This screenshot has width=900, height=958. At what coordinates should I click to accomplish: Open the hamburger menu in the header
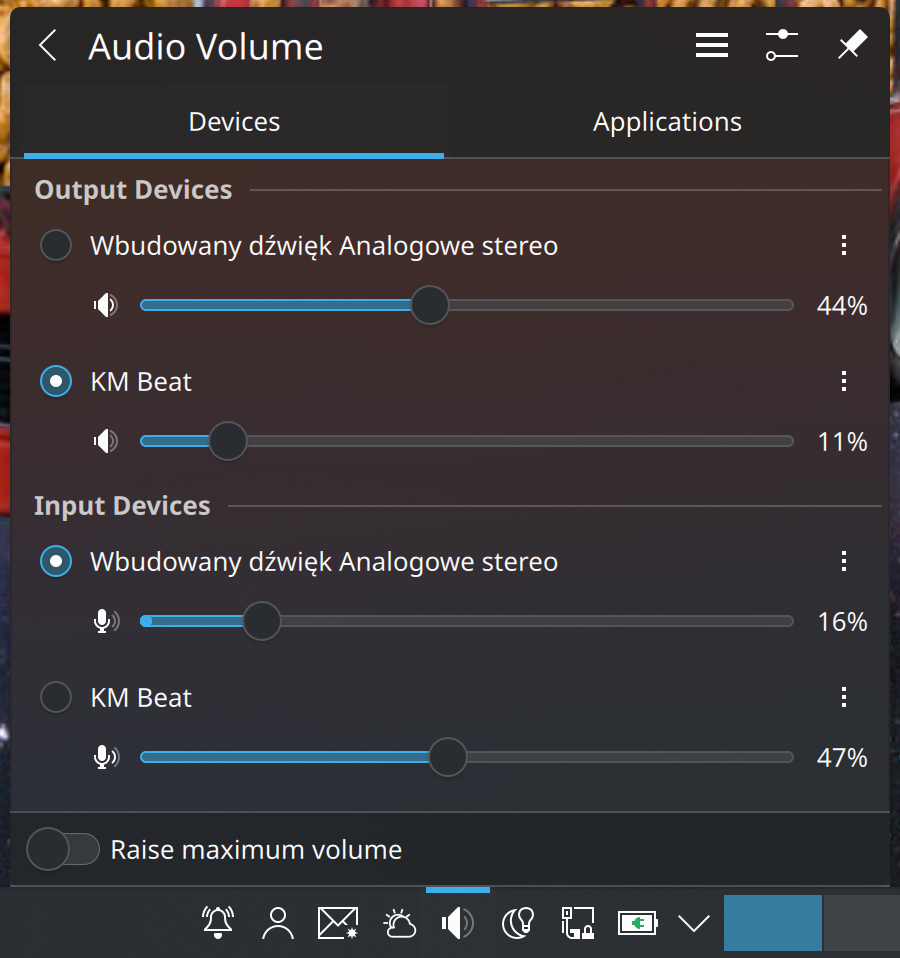point(711,46)
